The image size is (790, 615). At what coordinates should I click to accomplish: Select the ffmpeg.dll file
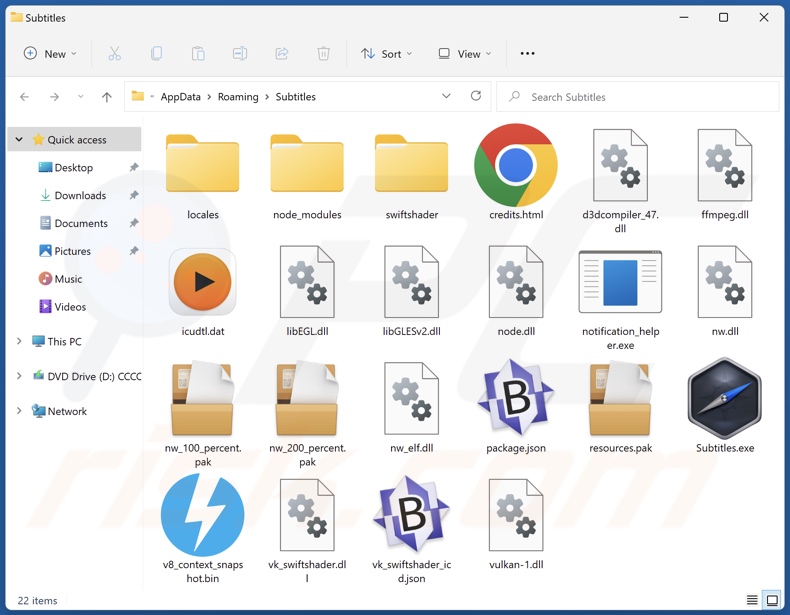[x=725, y=174]
